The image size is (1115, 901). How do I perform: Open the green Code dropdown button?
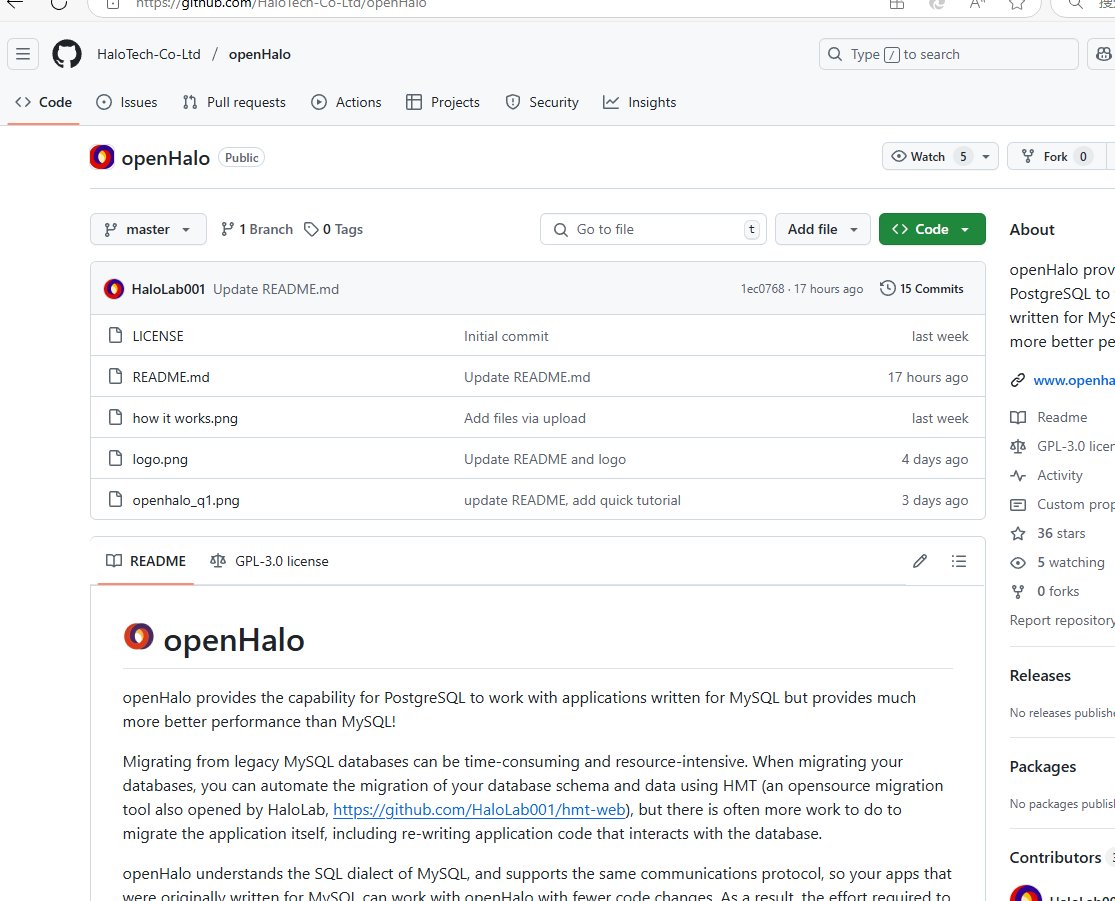(932, 229)
